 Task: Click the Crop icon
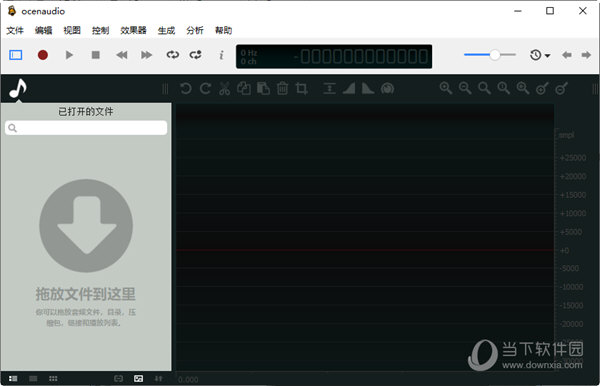point(302,89)
